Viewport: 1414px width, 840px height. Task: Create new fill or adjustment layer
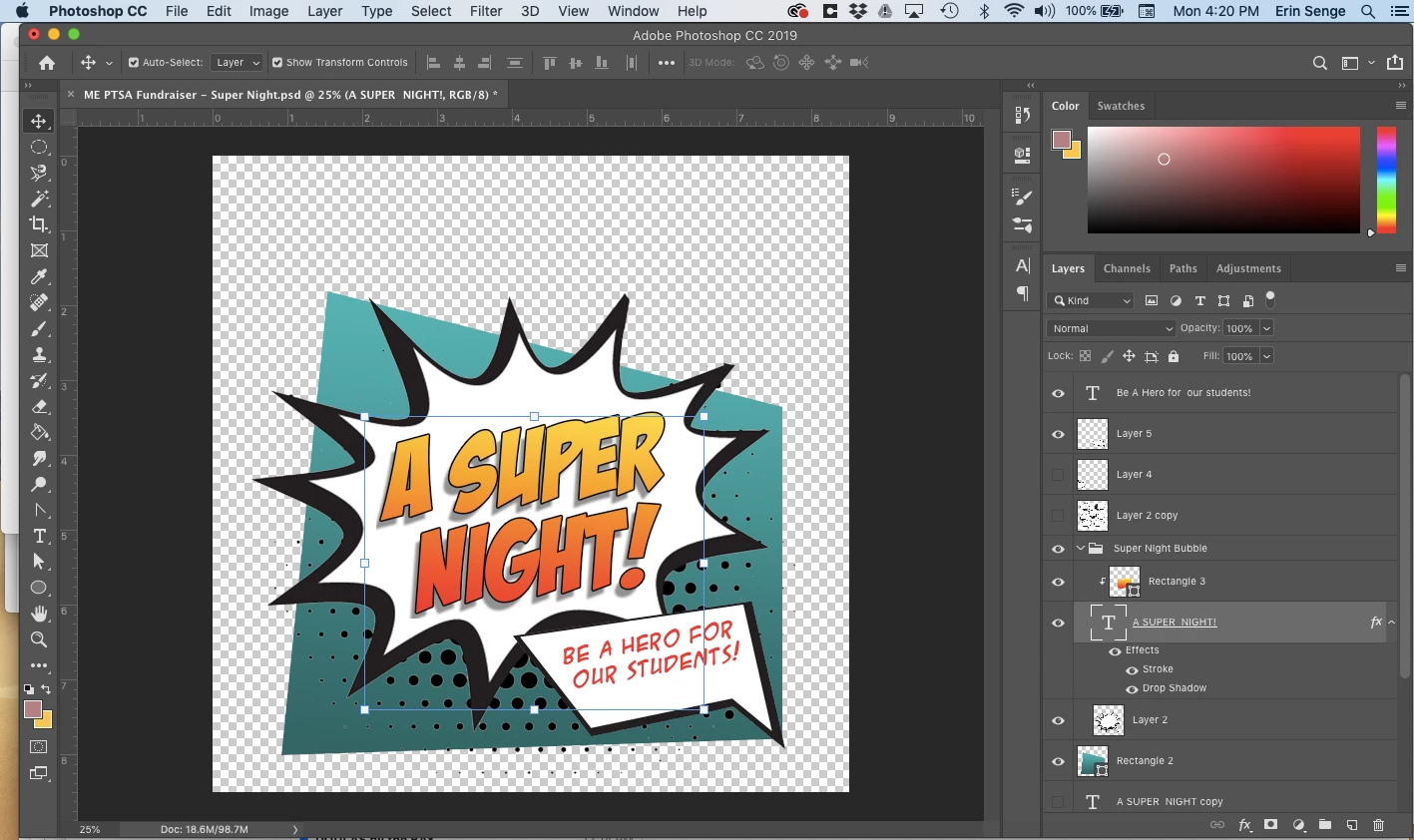tap(1298, 825)
